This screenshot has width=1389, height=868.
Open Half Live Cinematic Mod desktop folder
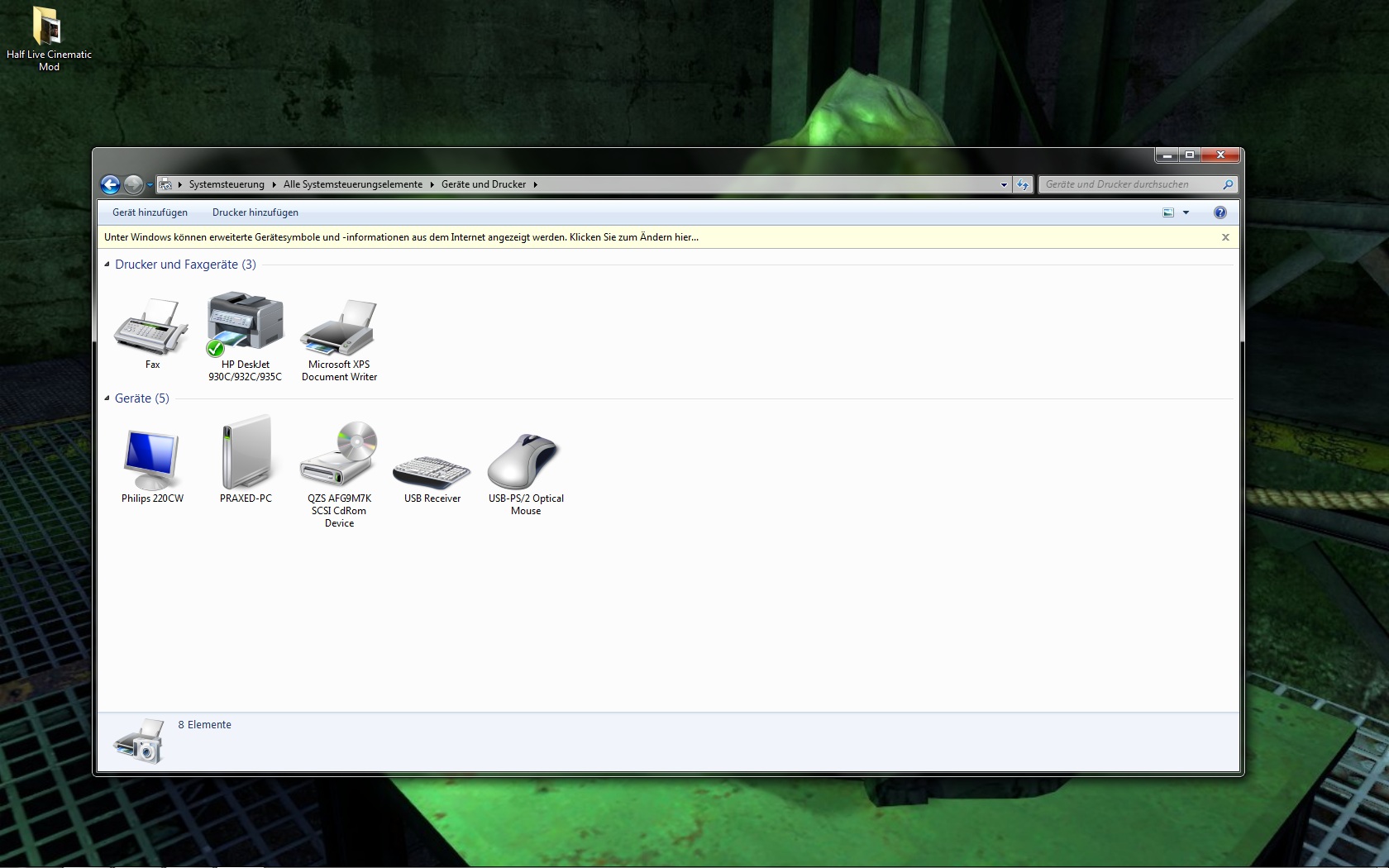(49, 39)
